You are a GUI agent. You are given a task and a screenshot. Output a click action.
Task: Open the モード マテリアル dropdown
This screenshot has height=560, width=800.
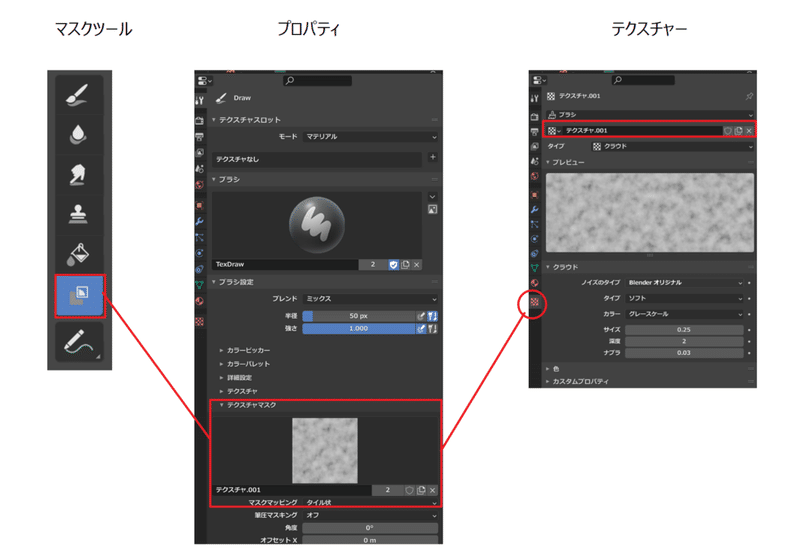[x=371, y=137]
